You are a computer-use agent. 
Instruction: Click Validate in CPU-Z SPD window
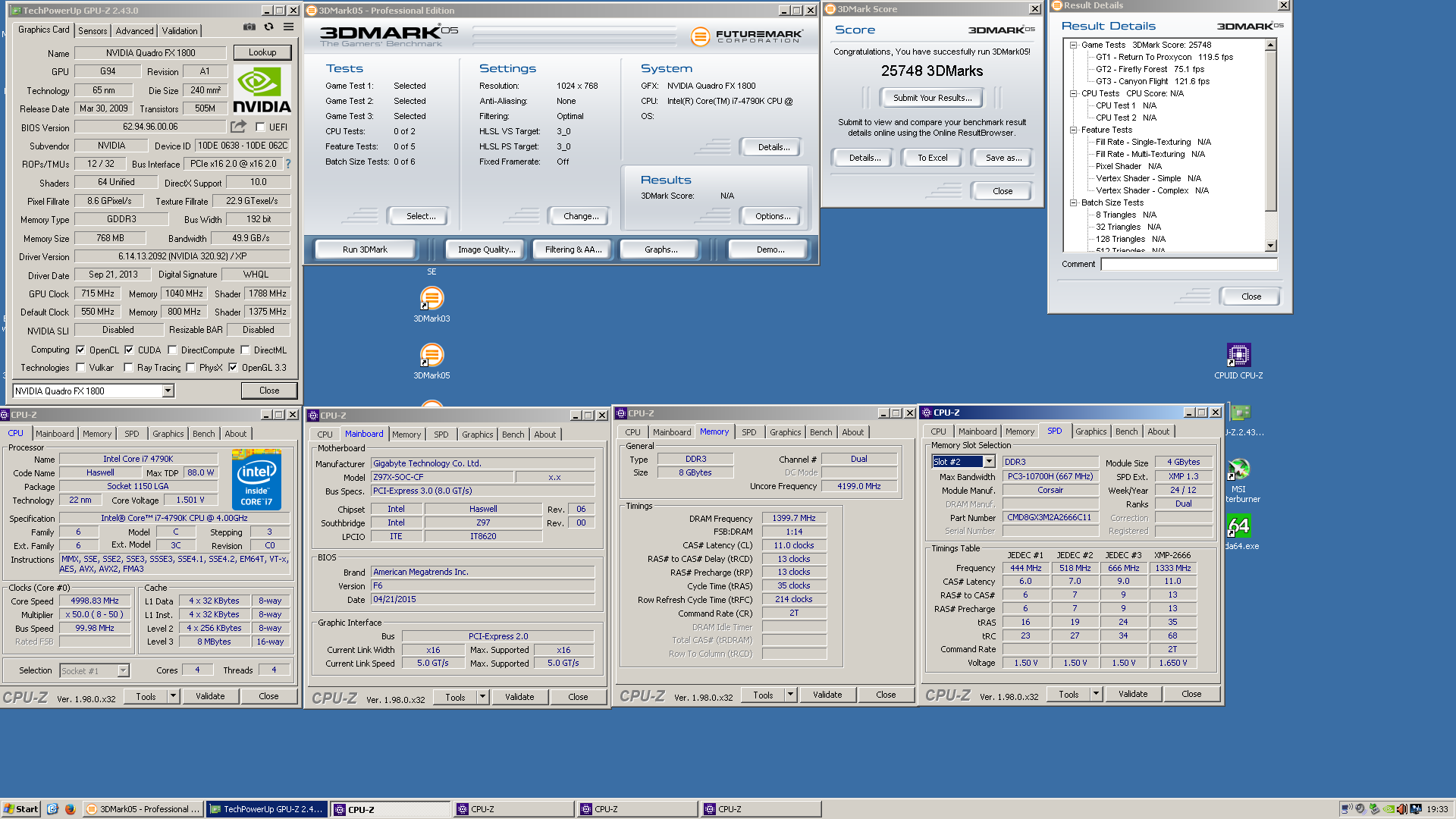tap(1133, 694)
